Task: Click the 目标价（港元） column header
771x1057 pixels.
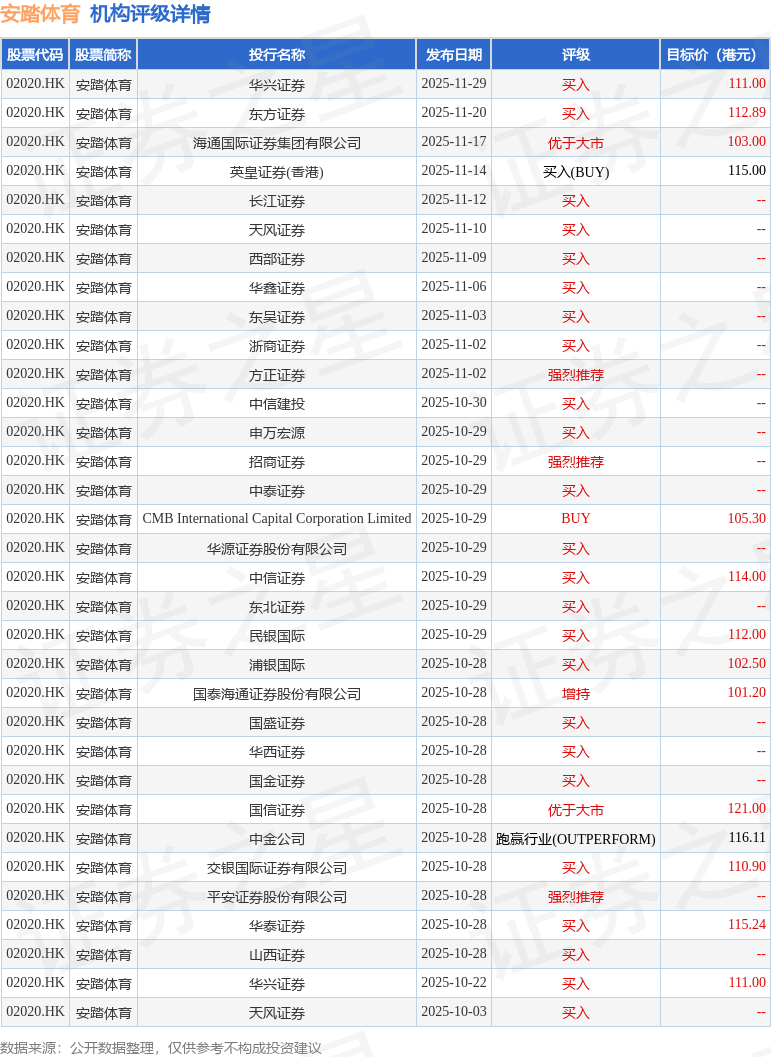Action: [x=714, y=55]
